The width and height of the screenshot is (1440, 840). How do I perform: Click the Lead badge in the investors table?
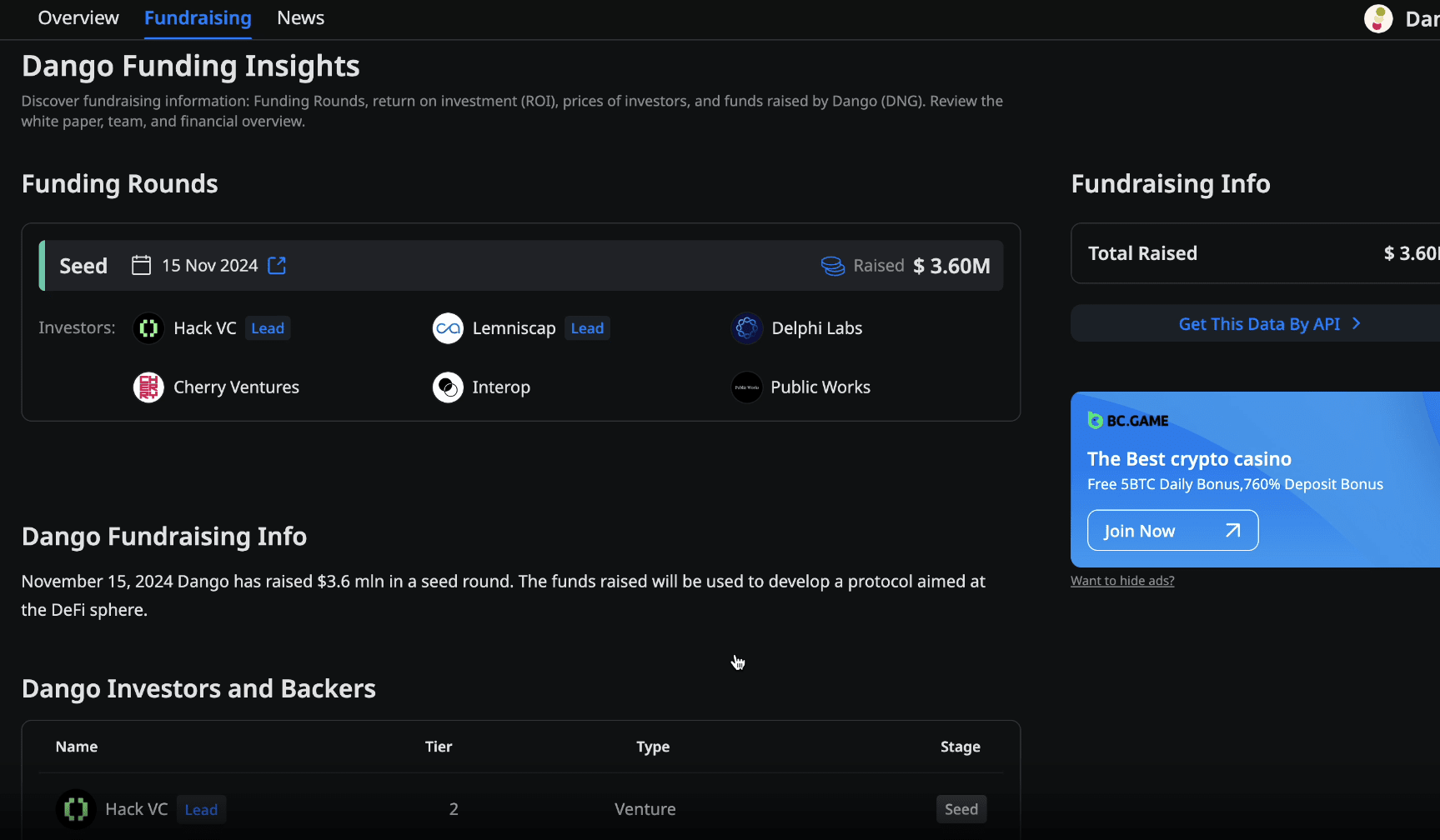click(x=201, y=809)
